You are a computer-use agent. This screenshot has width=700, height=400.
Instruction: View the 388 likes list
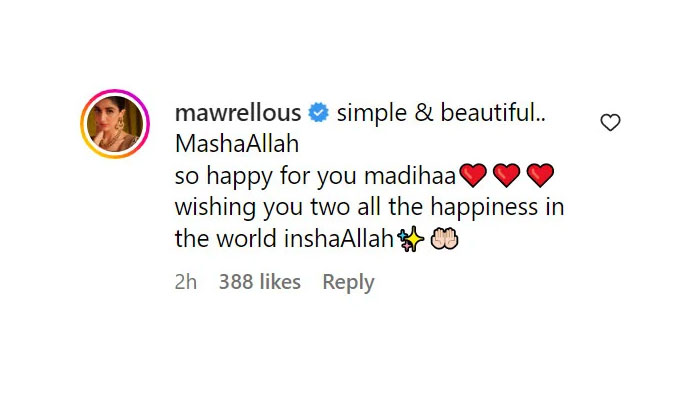(x=260, y=282)
